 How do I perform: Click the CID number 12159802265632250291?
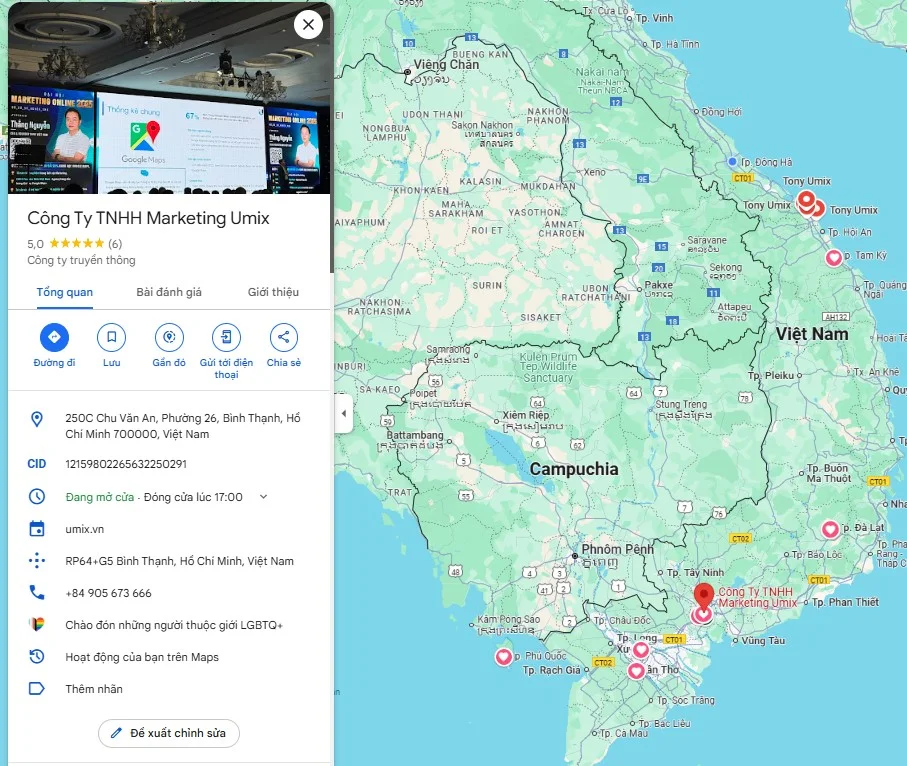point(126,464)
